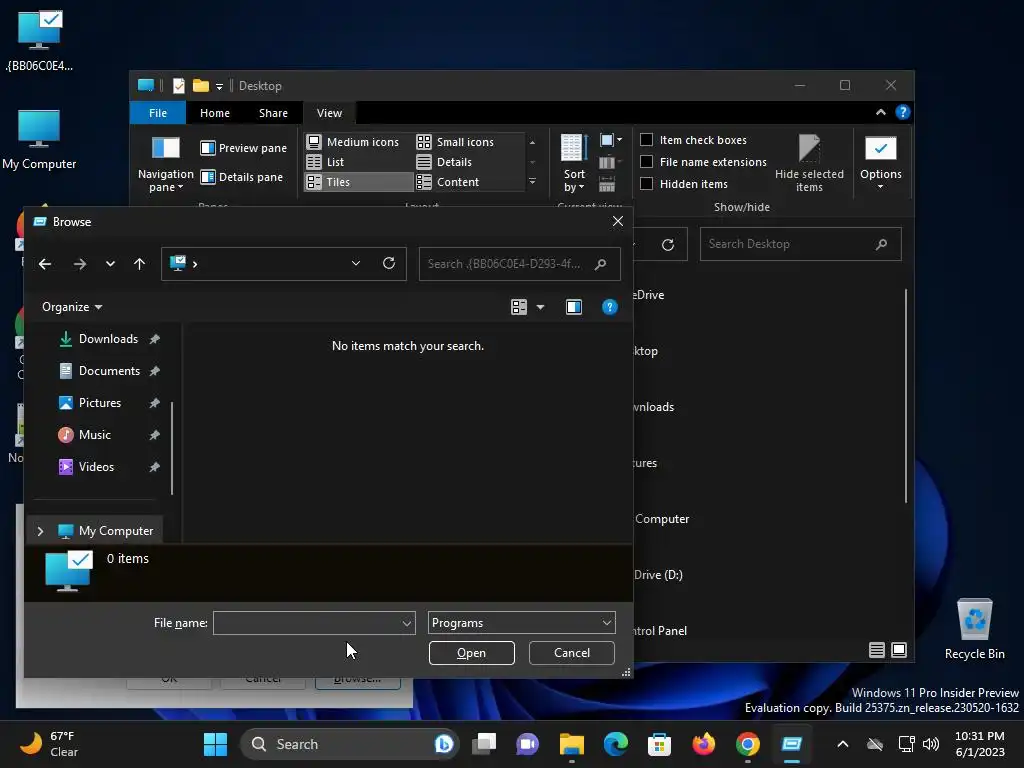
Task: Open recent locations chevron in Browse dialog
Action: [x=110, y=264]
